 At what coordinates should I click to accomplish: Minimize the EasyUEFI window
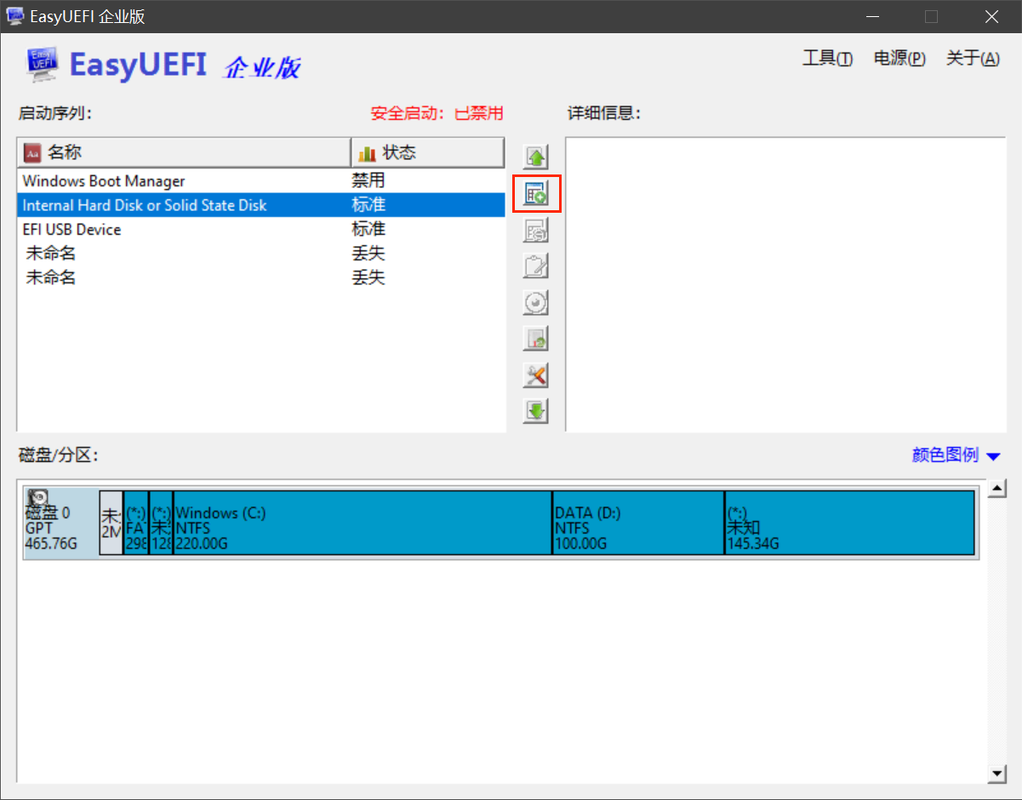pos(872,16)
